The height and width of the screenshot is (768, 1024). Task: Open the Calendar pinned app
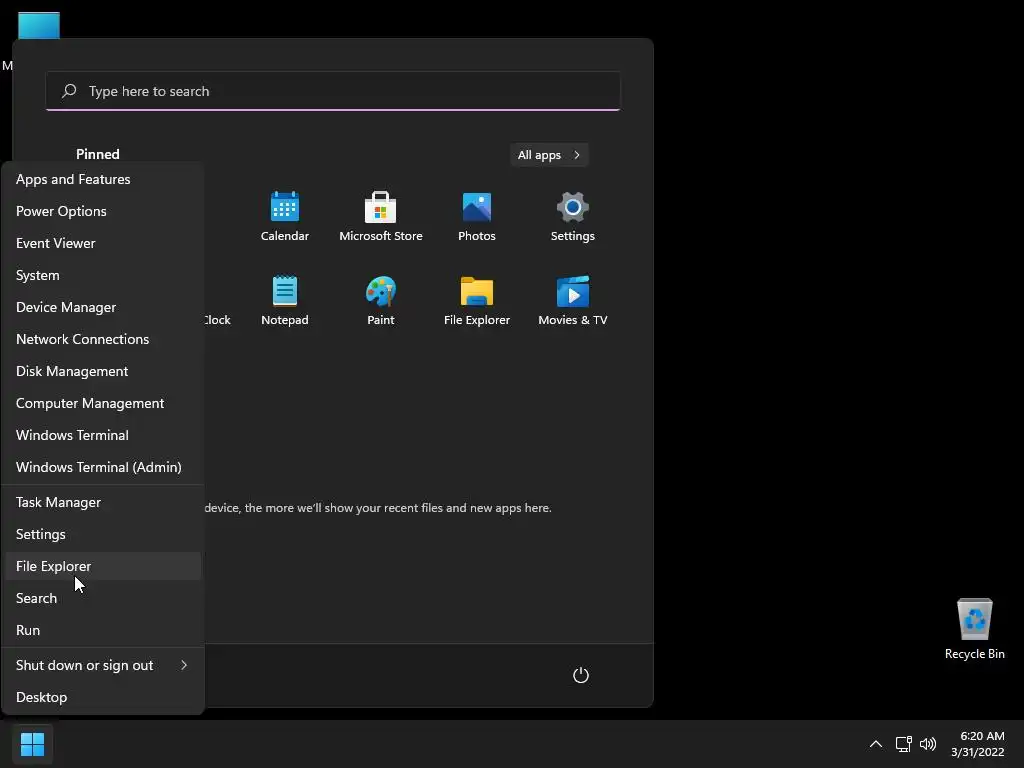tap(285, 217)
